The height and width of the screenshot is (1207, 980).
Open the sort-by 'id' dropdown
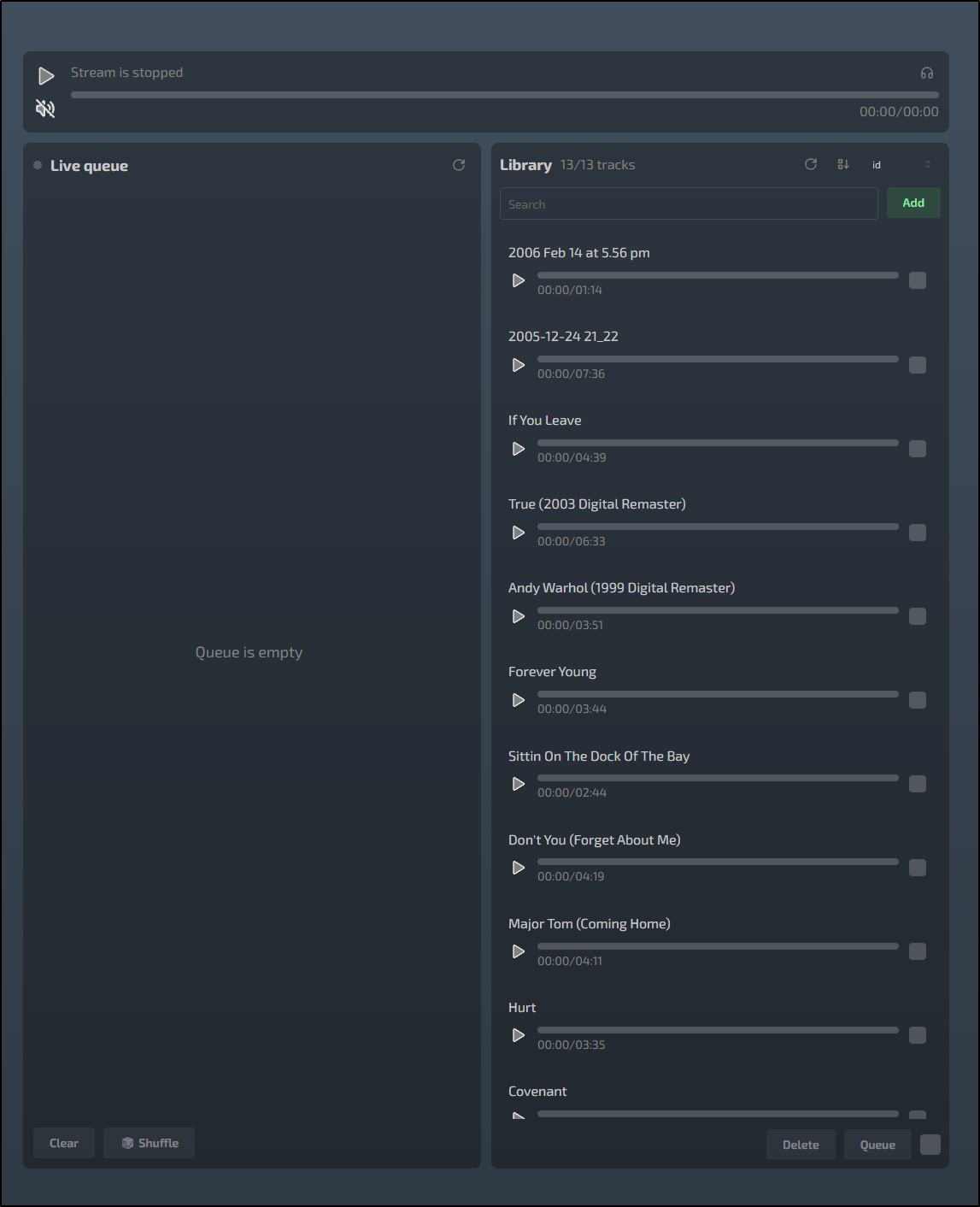pyautogui.click(x=901, y=165)
